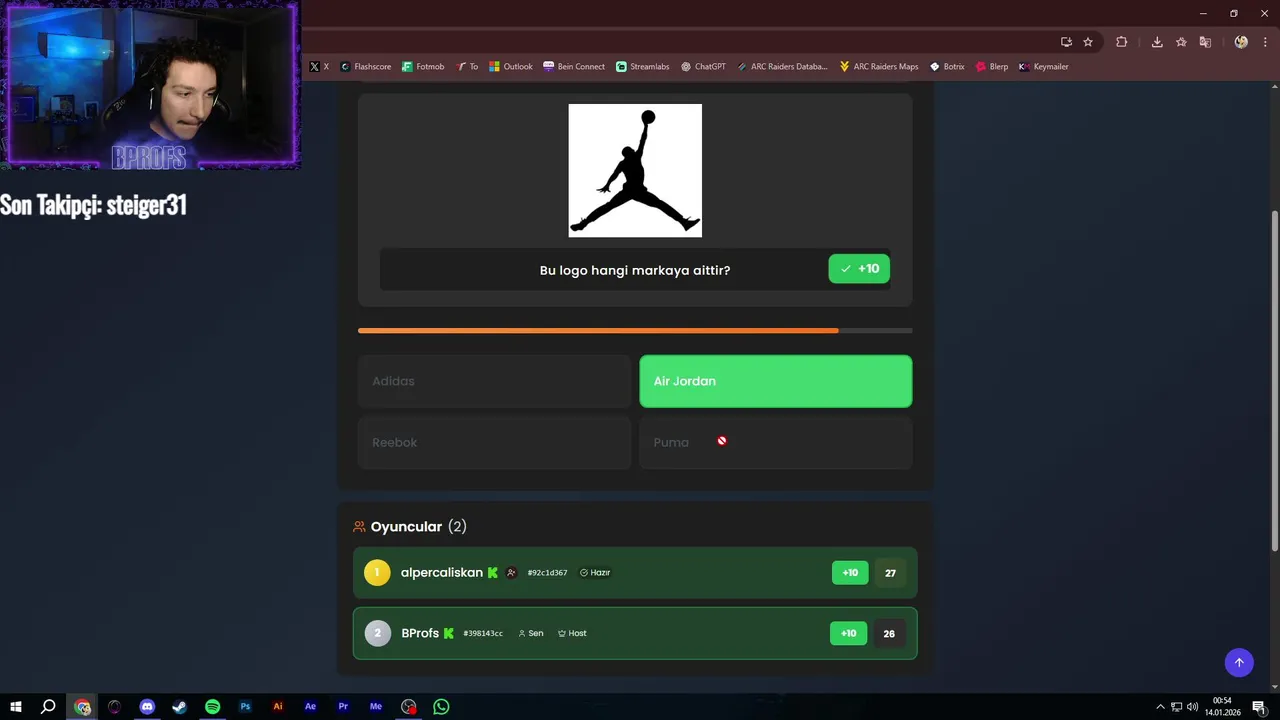This screenshot has width=1280, height=720.
Task: Open Media Encoder from the taskbar
Action: coord(376,706)
